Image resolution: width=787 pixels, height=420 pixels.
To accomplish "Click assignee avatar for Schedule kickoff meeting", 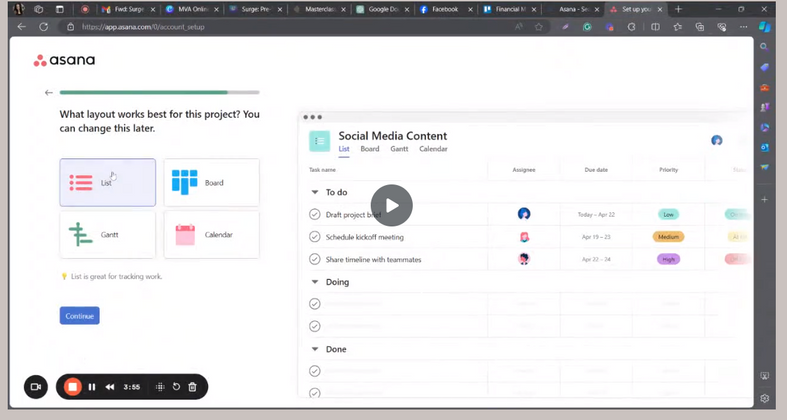I will click(x=524, y=237).
